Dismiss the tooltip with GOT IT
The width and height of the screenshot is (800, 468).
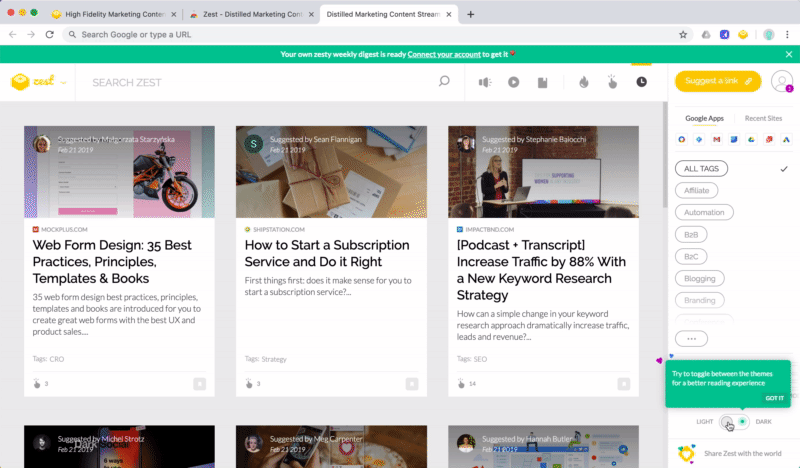click(x=774, y=398)
